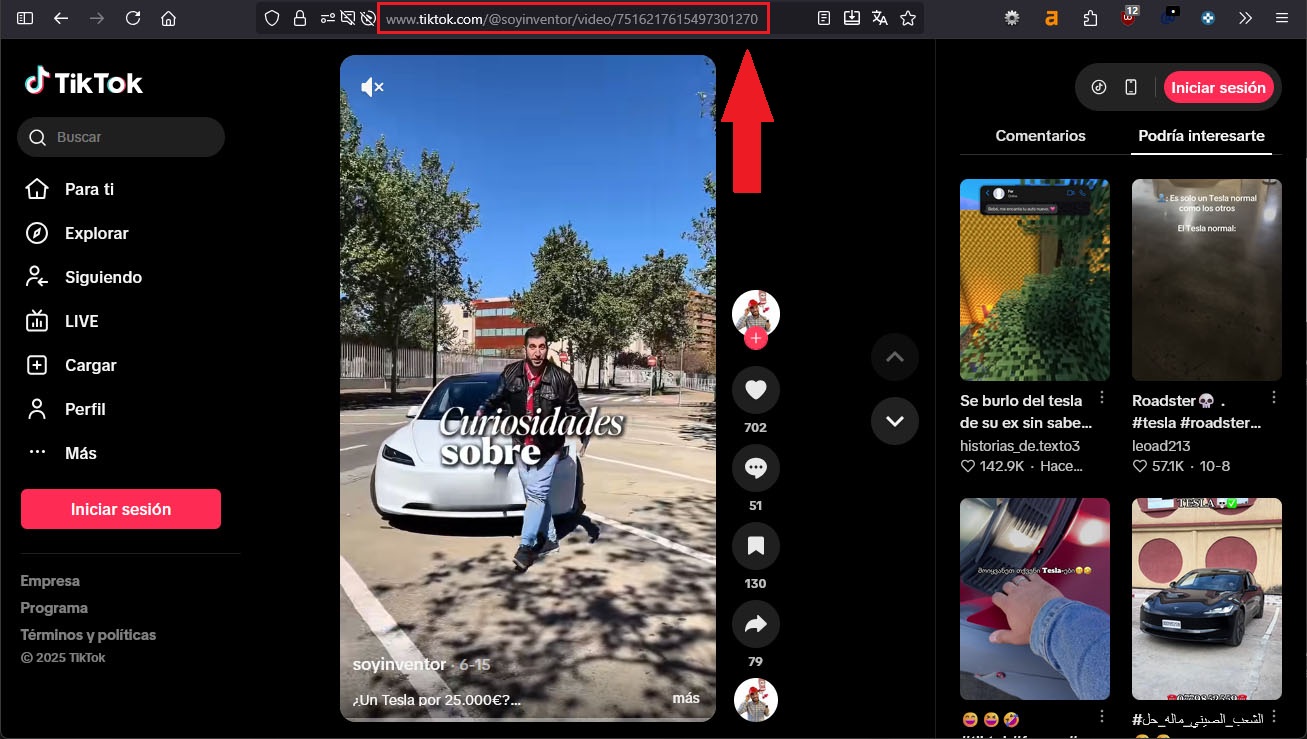Image resolution: width=1307 pixels, height=739 pixels.
Task: Share the video with the arrow icon
Action: tap(755, 624)
